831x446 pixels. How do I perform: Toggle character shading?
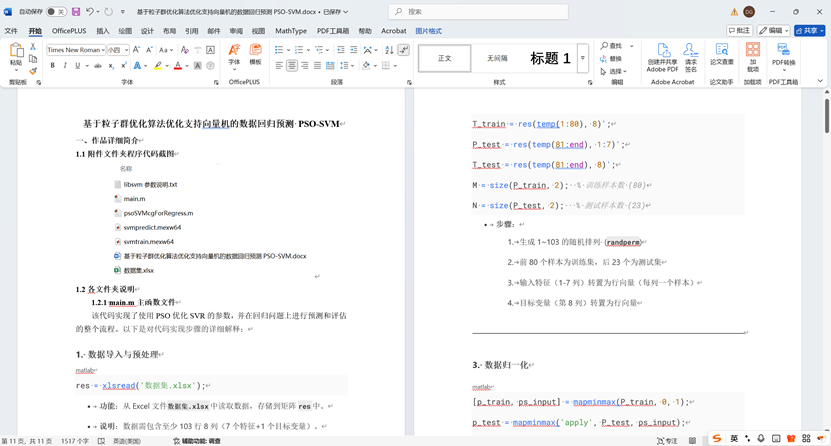[198, 66]
